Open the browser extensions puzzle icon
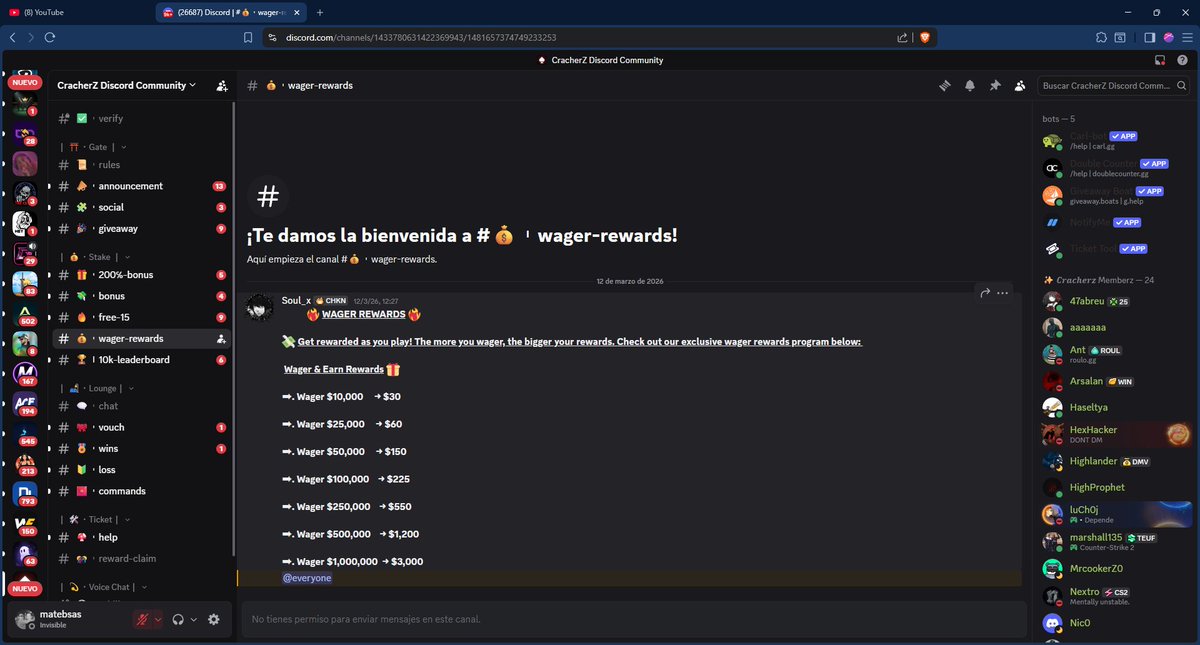The width and height of the screenshot is (1200, 645). (1101, 37)
